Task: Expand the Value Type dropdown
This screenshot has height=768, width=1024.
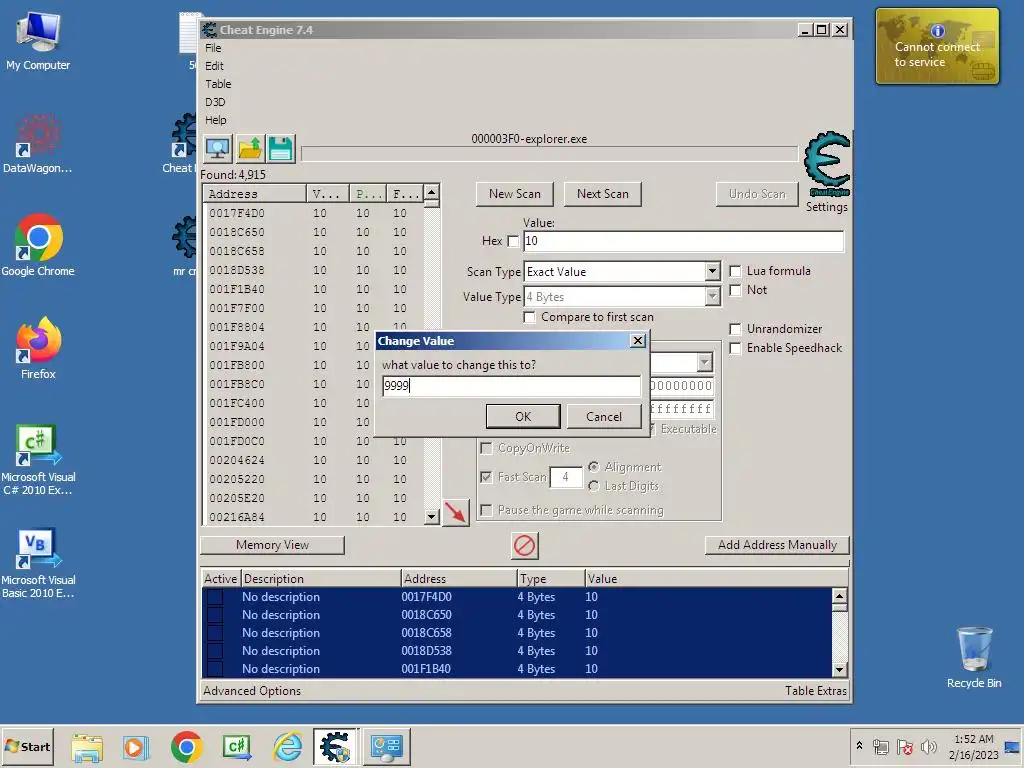Action: click(x=712, y=296)
